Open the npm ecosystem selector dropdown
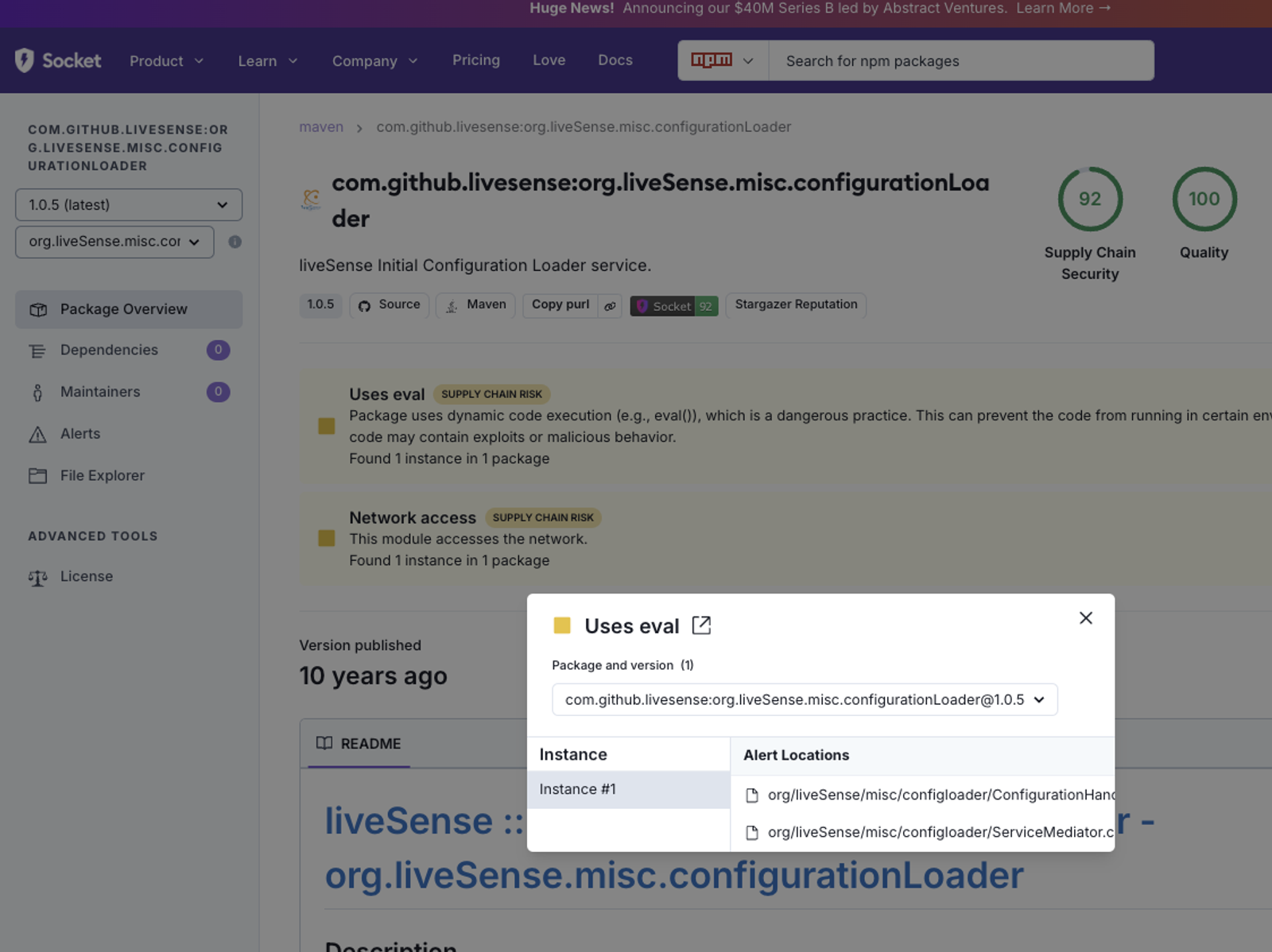The height and width of the screenshot is (952, 1272). click(x=723, y=60)
